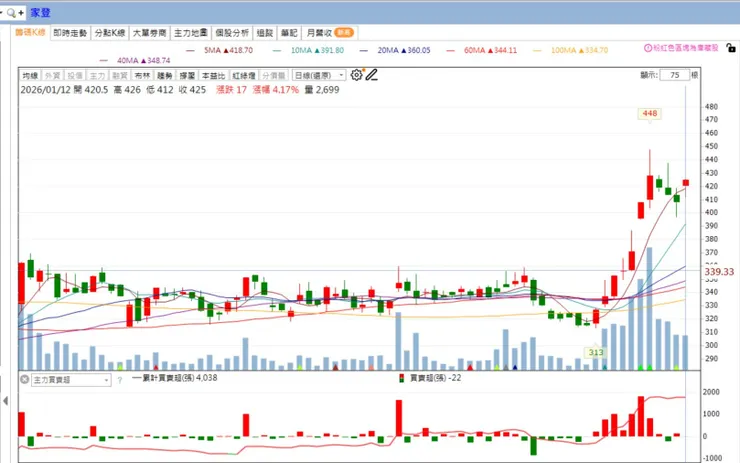Toggle the chart lock icon

[x=731, y=48]
